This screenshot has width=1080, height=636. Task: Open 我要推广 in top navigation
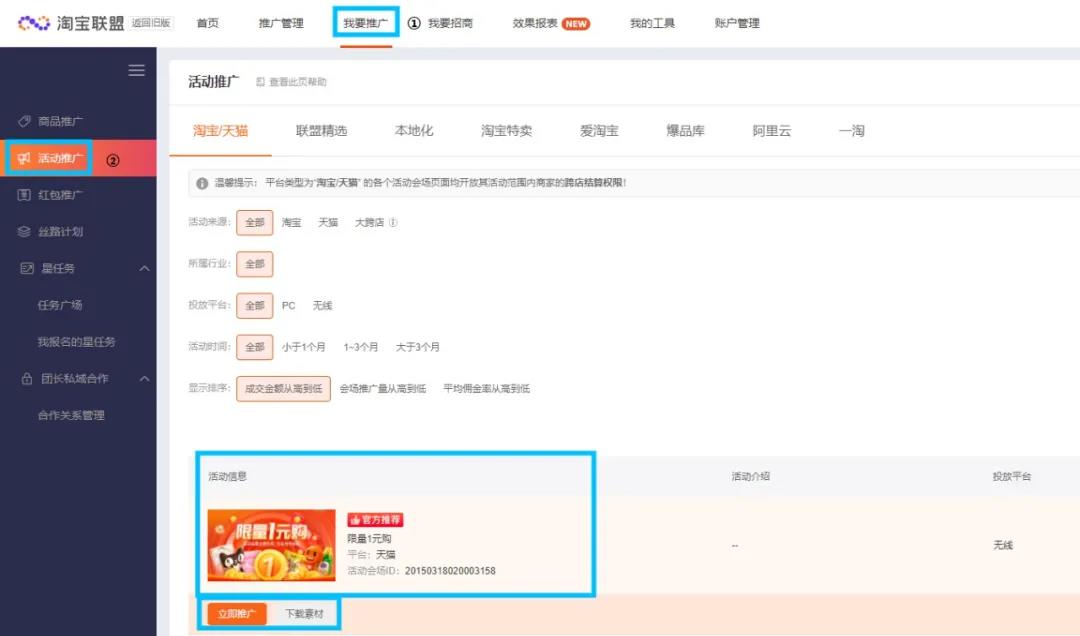[366, 23]
